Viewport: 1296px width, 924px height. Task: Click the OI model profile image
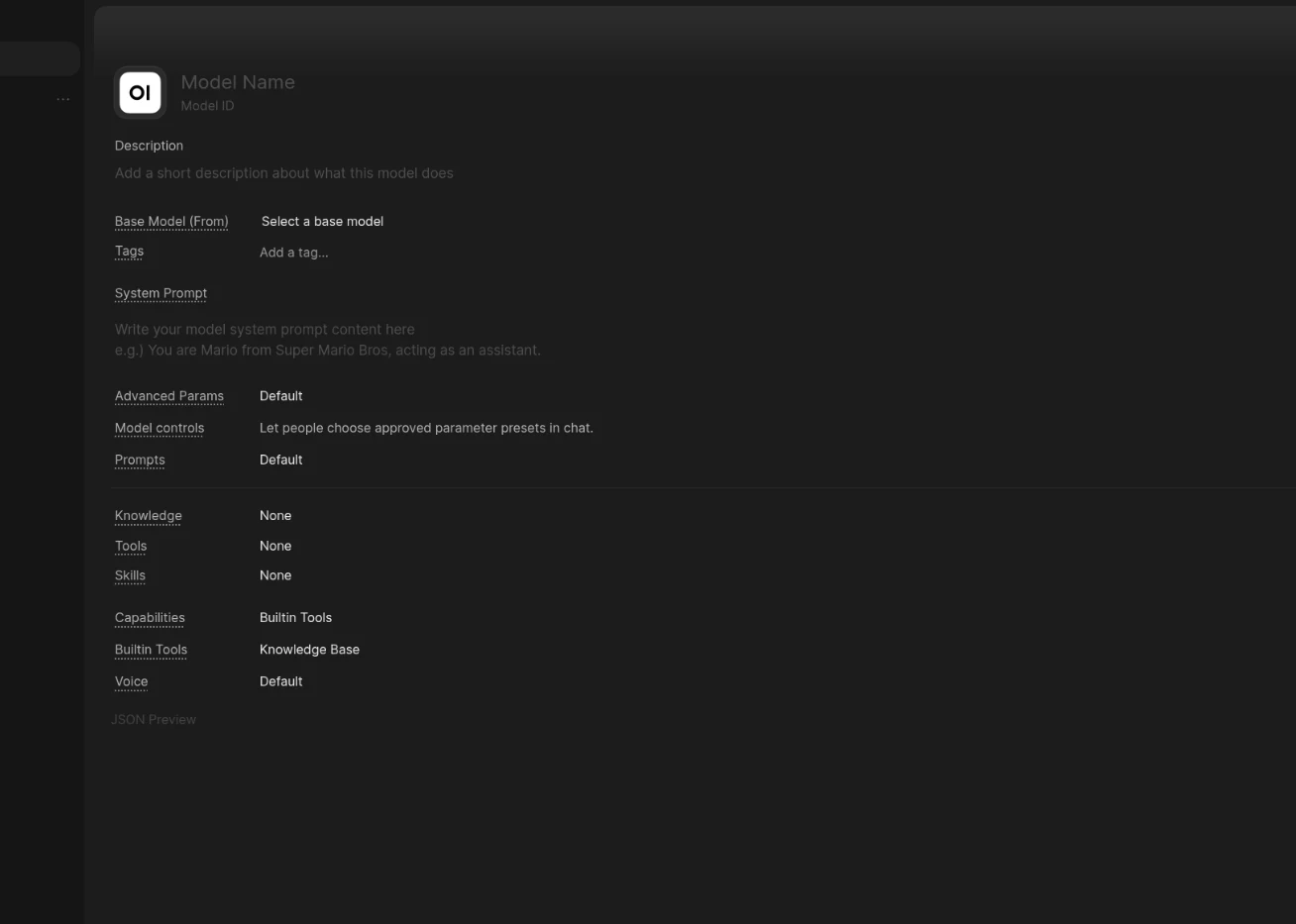coord(140,92)
